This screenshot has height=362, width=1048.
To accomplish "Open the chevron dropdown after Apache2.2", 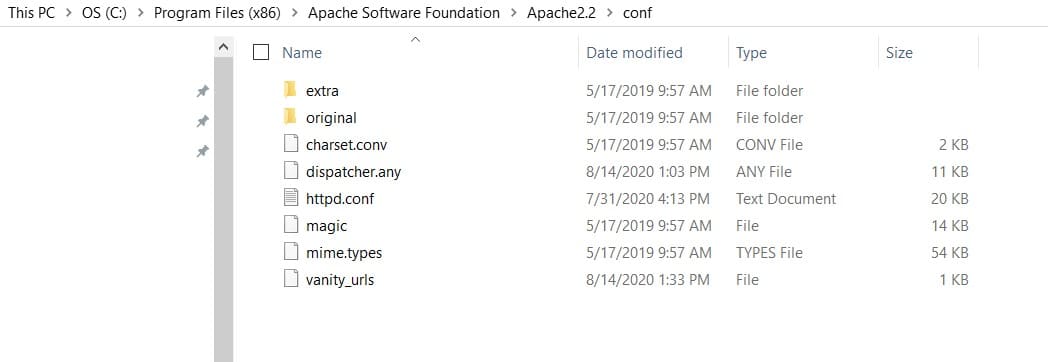I will pos(609,13).
